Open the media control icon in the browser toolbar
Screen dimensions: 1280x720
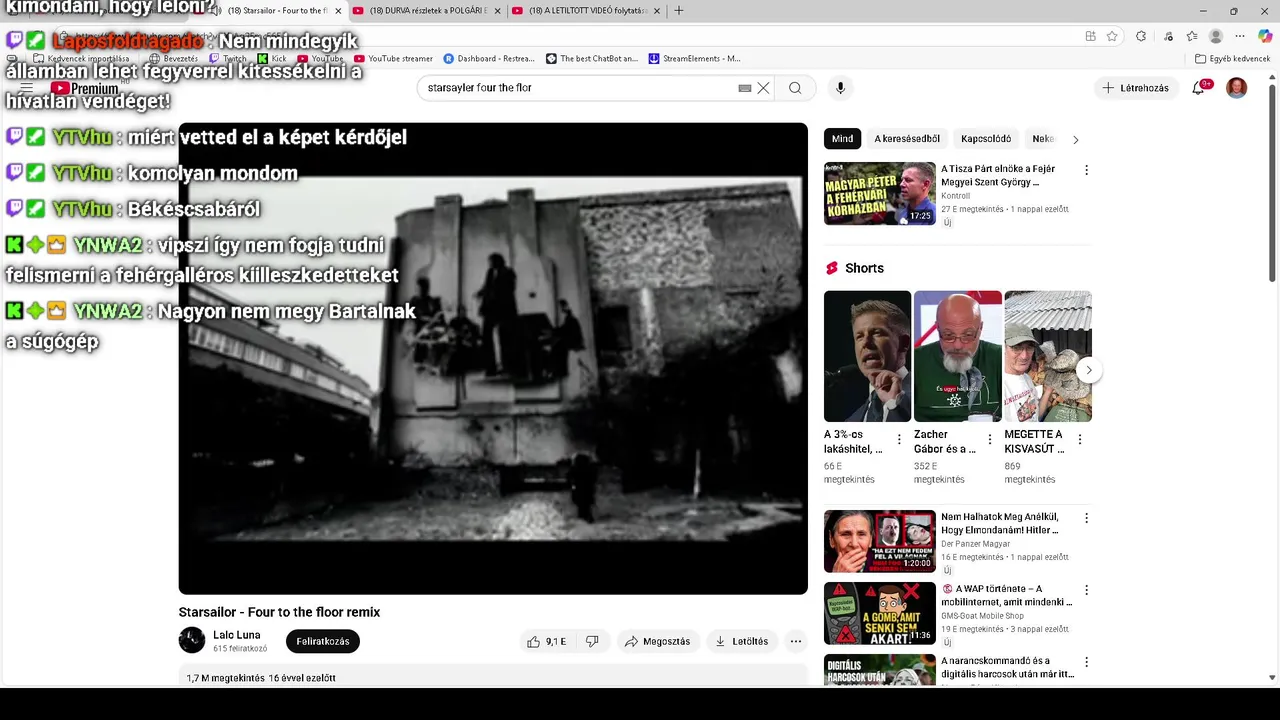tap(1168, 36)
